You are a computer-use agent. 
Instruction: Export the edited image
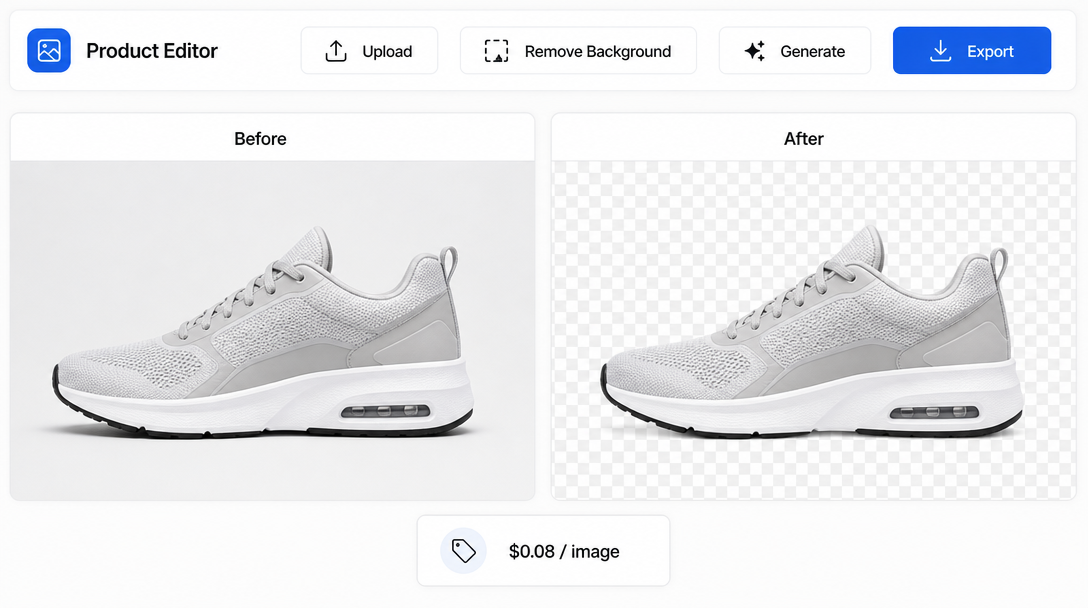[x=971, y=51]
